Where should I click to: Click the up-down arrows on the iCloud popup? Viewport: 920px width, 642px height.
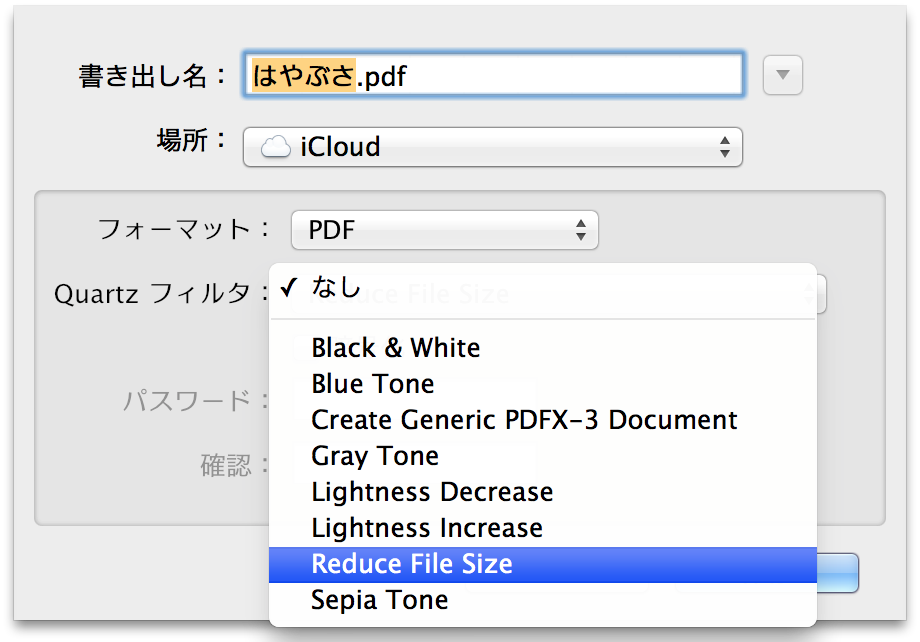pos(725,147)
